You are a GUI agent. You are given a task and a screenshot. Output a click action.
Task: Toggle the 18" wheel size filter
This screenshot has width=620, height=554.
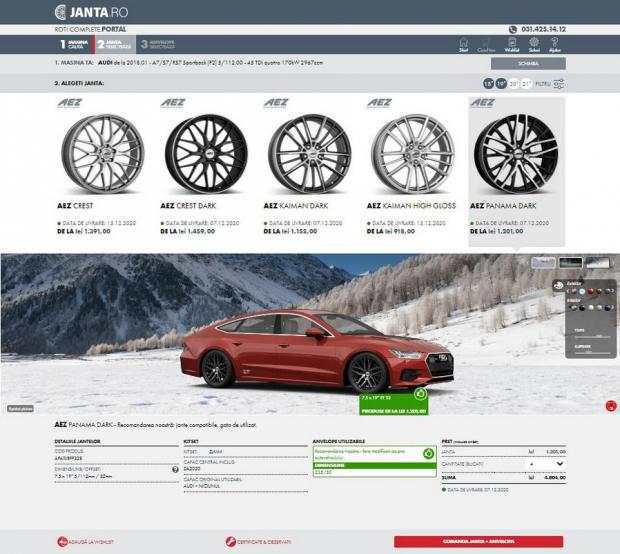[x=487, y=84]
